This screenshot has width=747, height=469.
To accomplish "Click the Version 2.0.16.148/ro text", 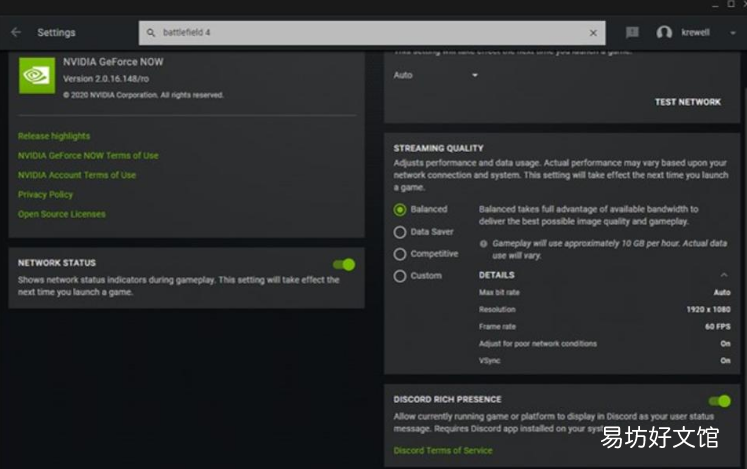I will tap(106, 79).
